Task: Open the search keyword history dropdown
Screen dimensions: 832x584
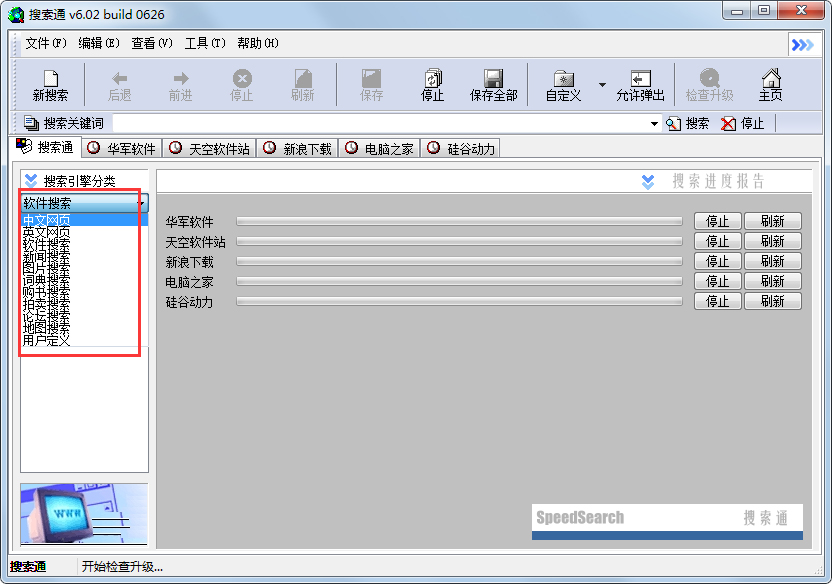Action: point(655,123)
